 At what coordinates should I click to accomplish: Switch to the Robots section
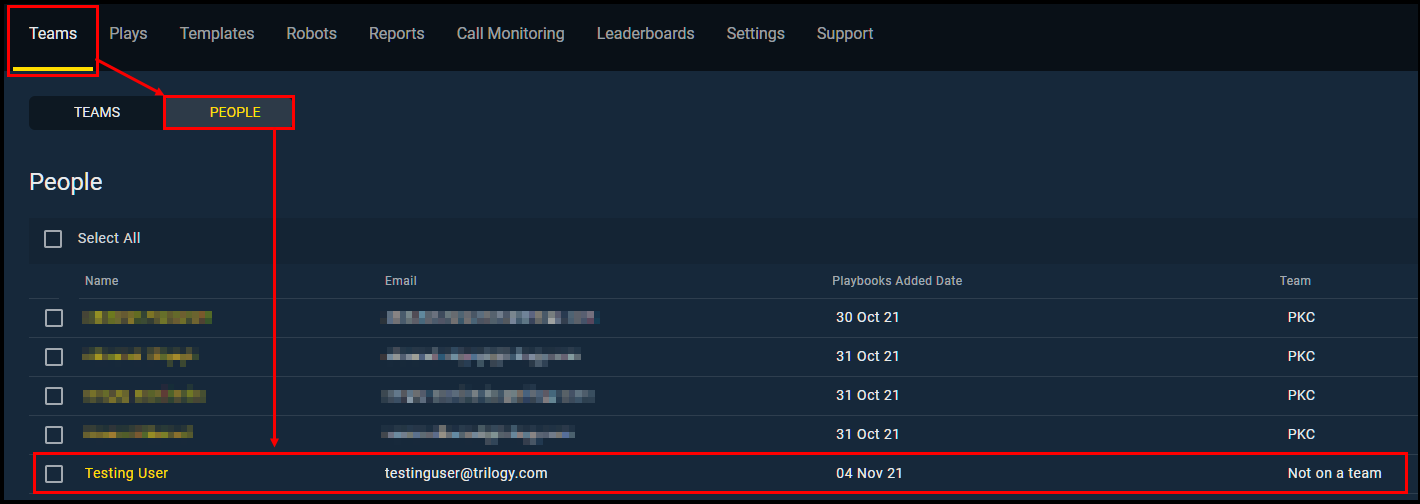pyautogui.click(x=311, y=34)
